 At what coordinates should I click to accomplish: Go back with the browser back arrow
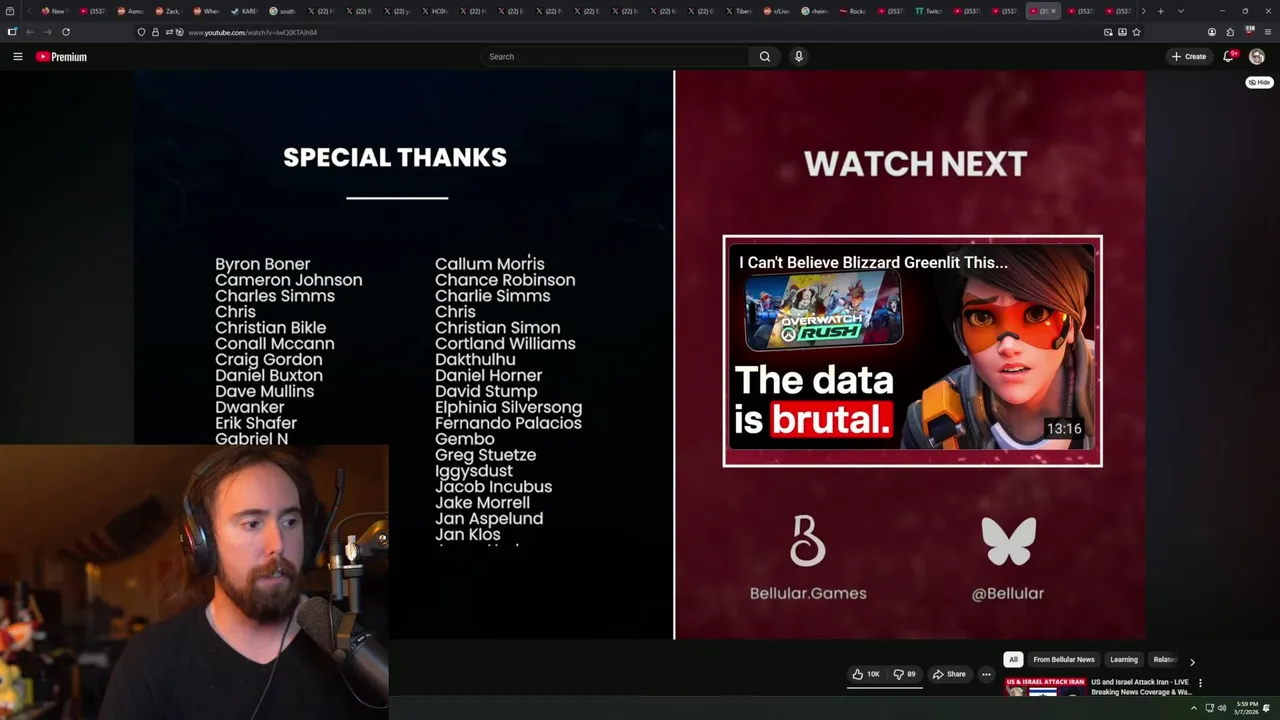pyautogui.click(x=30, y=32)
